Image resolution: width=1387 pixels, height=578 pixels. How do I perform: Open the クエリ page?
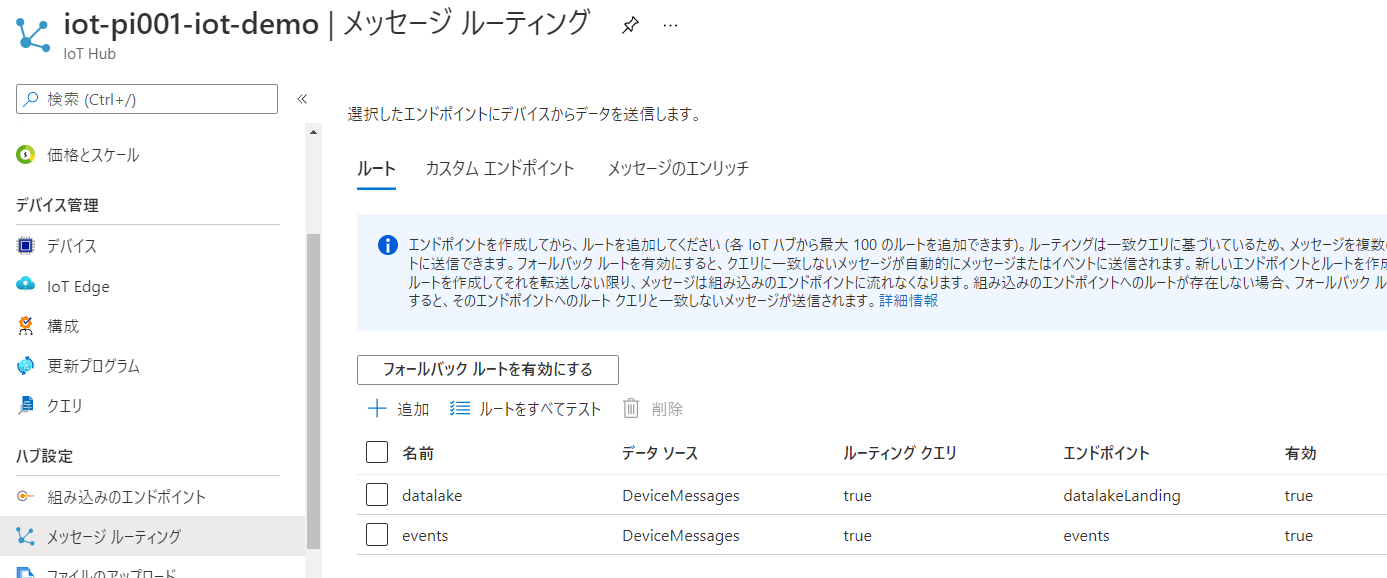coord(65,406)
